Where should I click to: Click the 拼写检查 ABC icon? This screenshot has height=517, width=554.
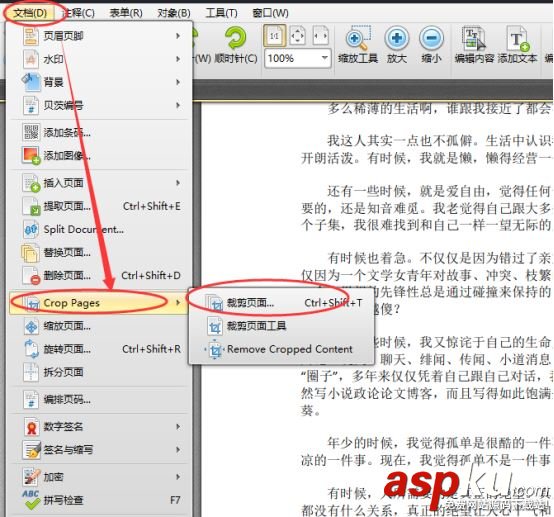click(31, 500)
